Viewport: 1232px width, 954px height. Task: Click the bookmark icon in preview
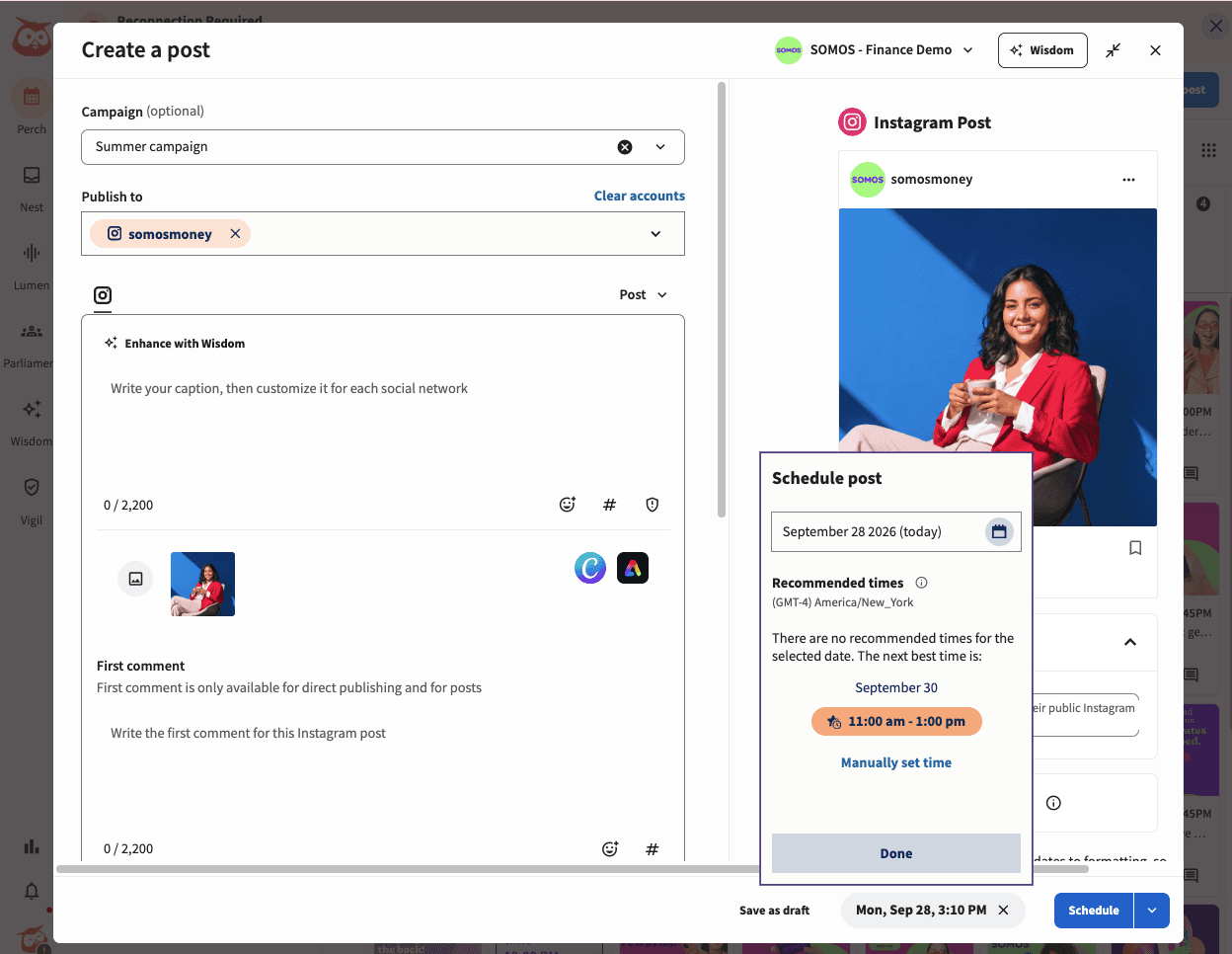pyautogui.click(x=1135, y=548)
